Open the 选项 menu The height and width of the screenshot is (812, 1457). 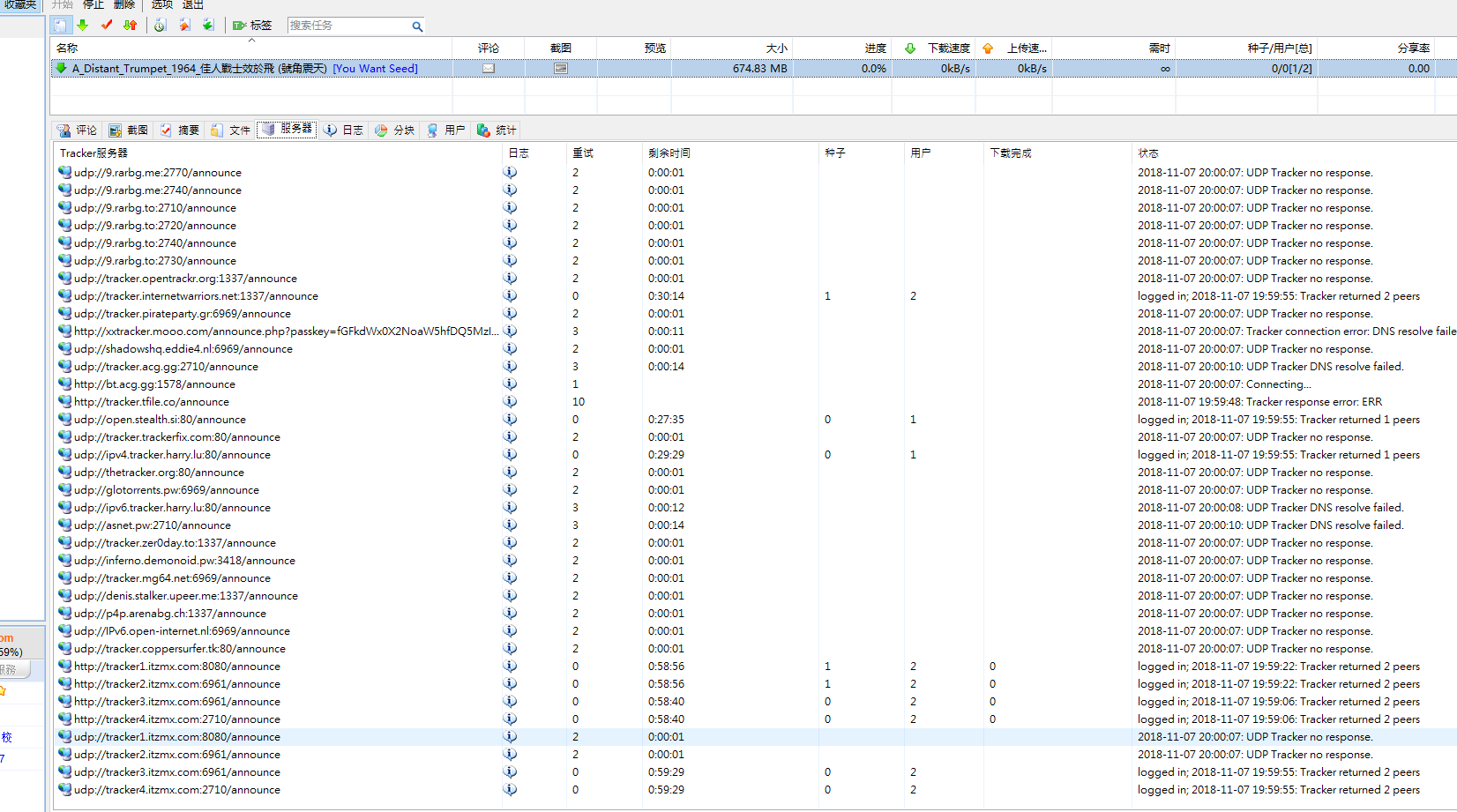(x=161, y=4)
